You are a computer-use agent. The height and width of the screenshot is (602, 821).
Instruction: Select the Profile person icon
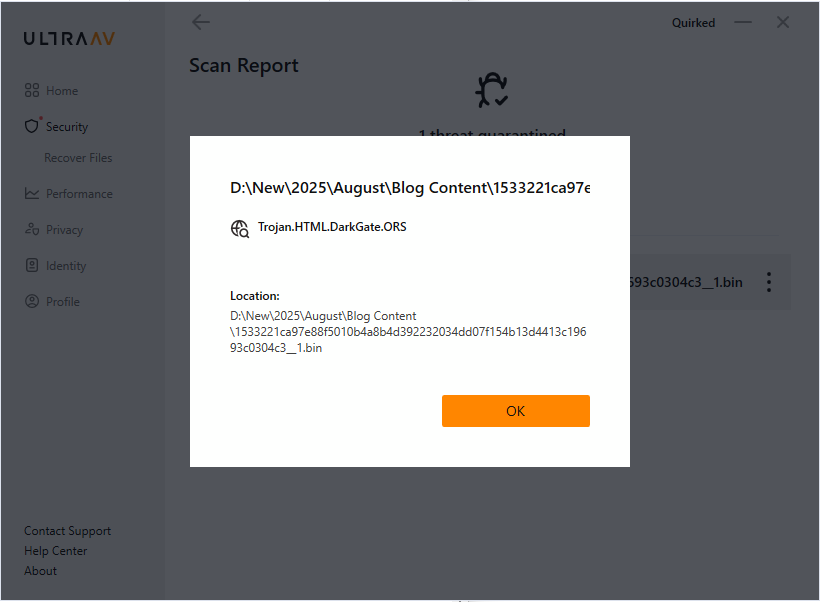[32, 302]
